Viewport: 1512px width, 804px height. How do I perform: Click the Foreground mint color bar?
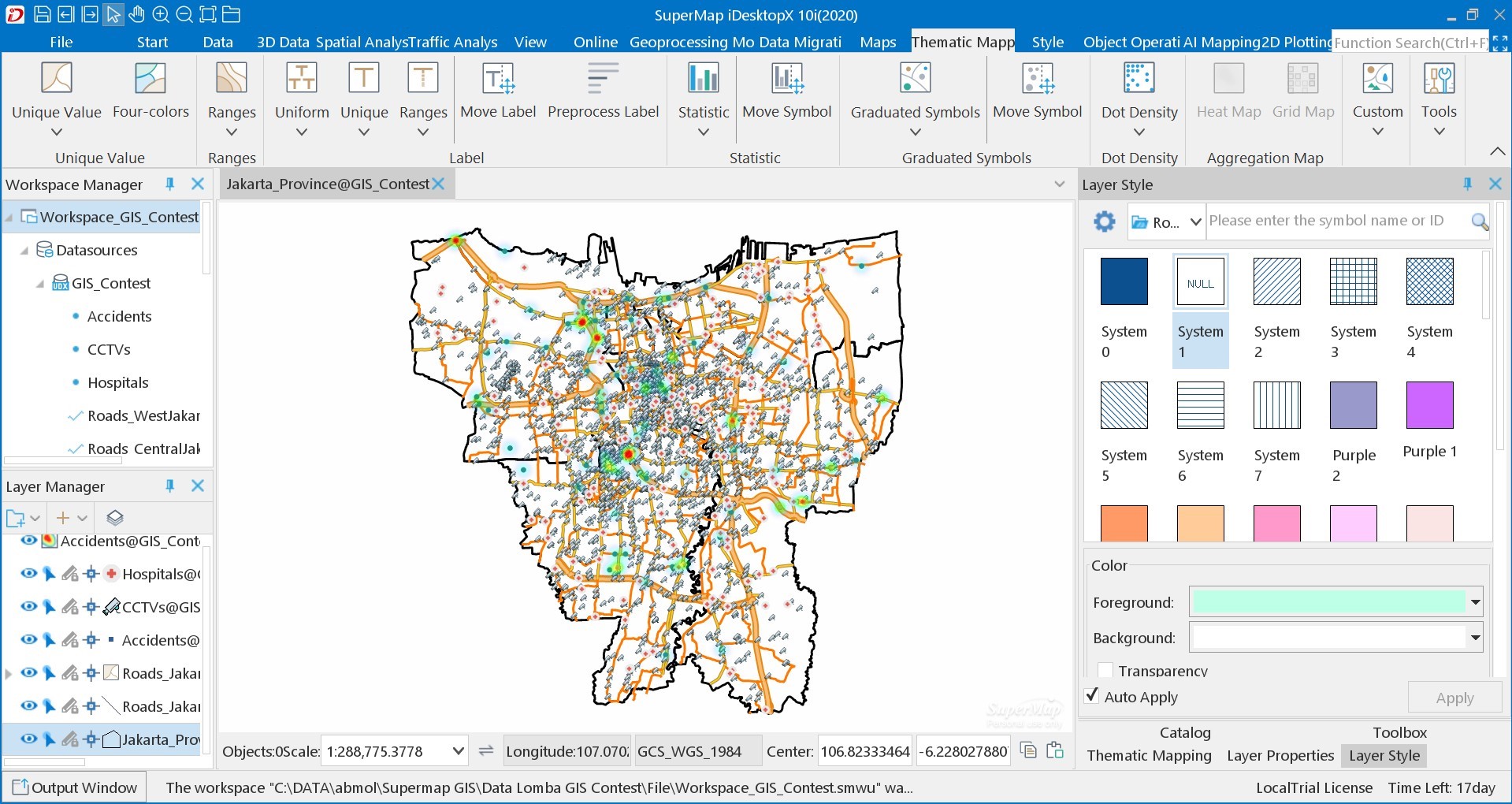(x=1328, y=602)
